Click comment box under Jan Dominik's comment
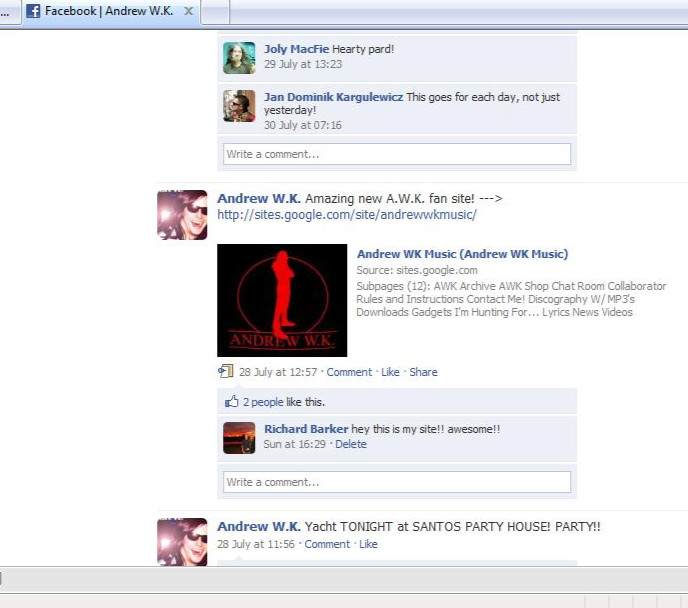This screenshot has width=688, height=608. (396, 154)
